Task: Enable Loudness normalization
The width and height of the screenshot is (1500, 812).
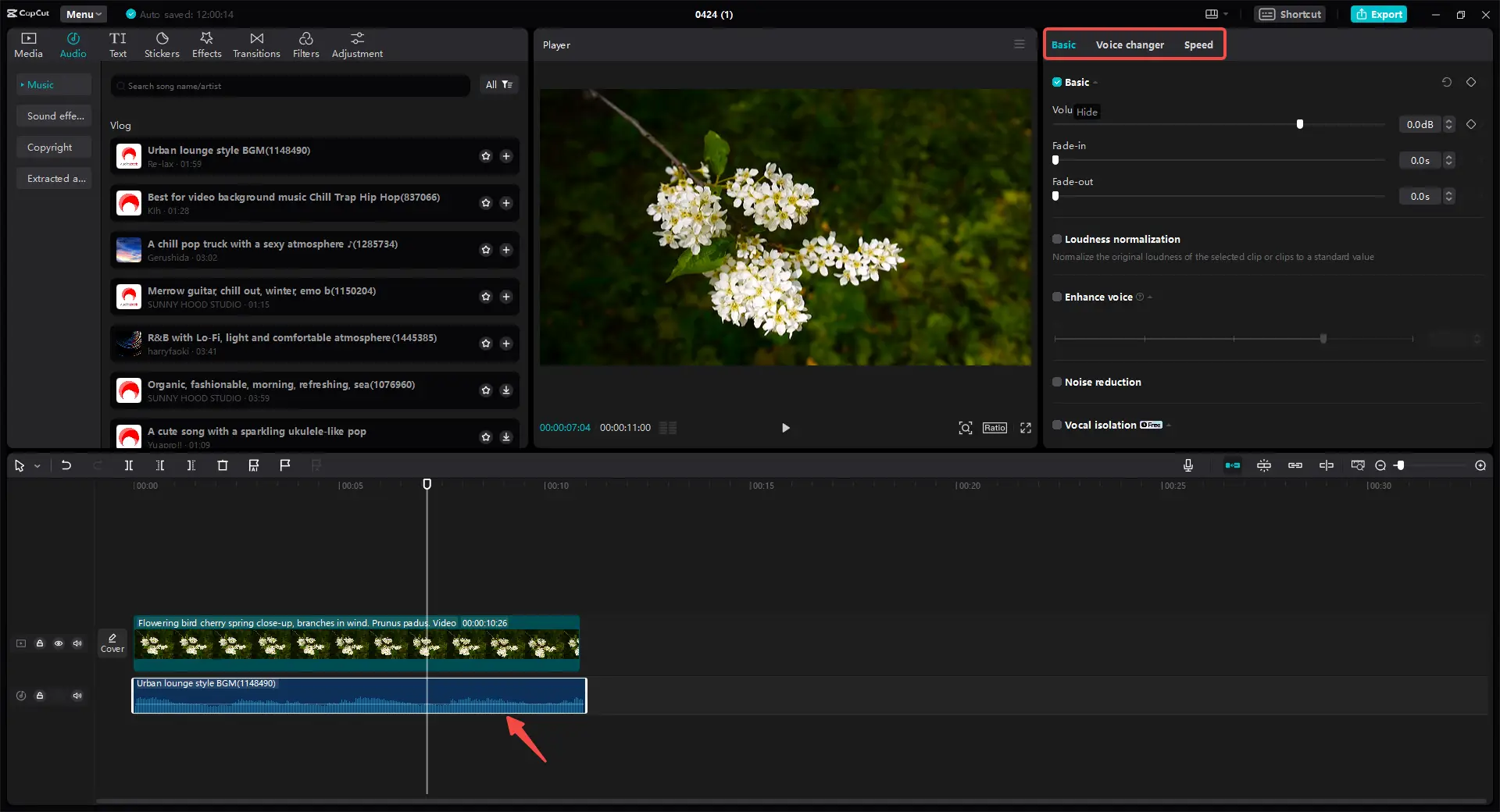Action: (1056, 239)
